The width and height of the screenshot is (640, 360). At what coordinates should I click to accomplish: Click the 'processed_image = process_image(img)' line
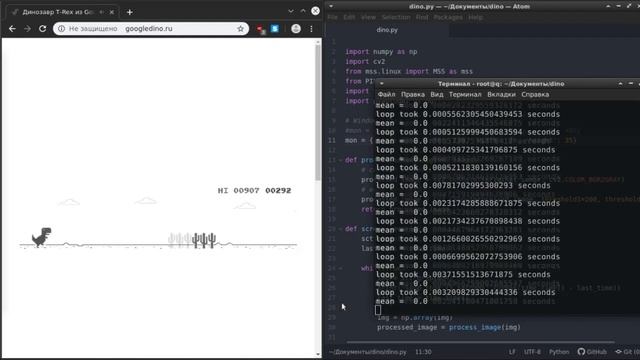click(449, 327)
